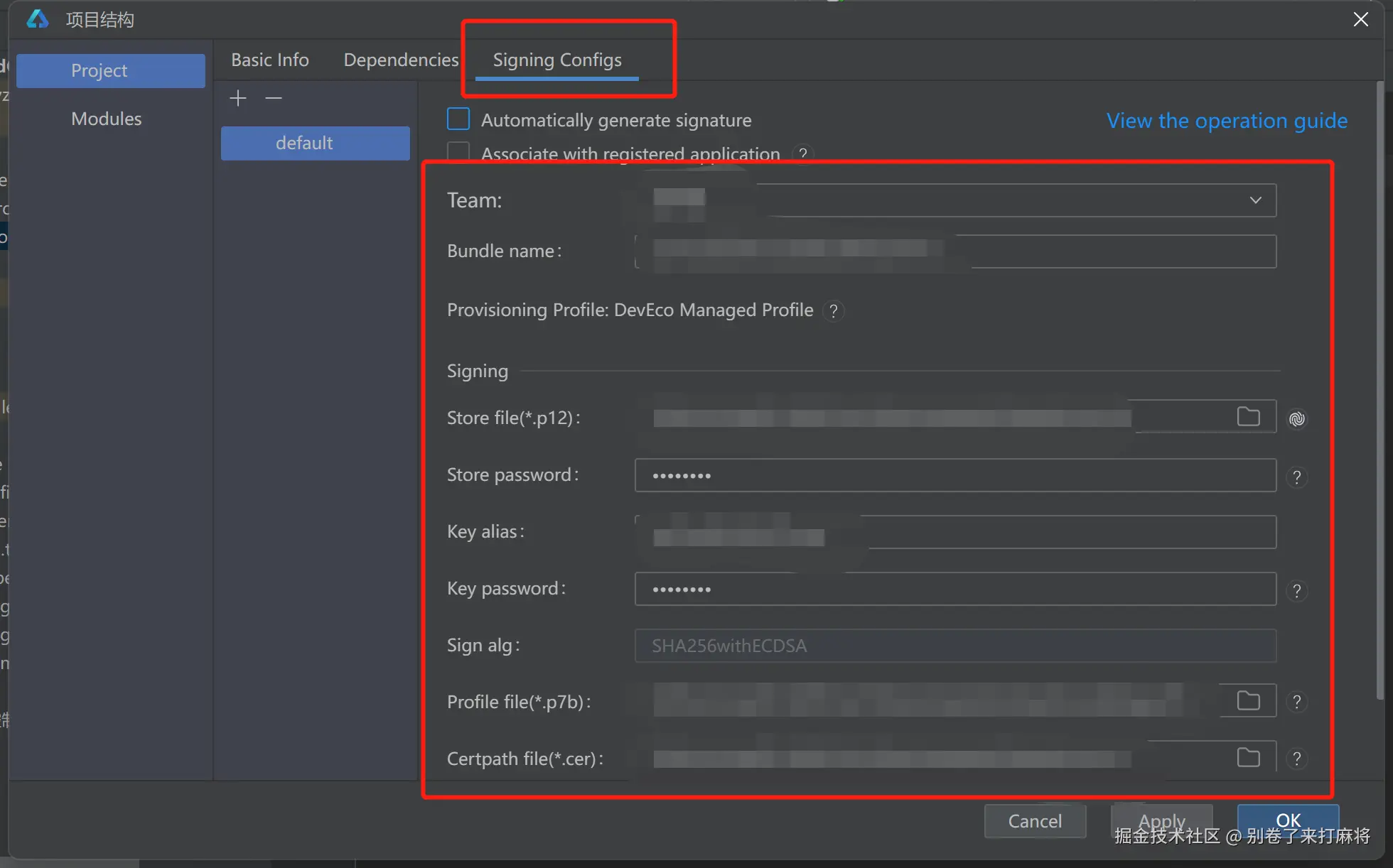
Task: Open View the operation guide link
Action: (x=1227, y=121)
